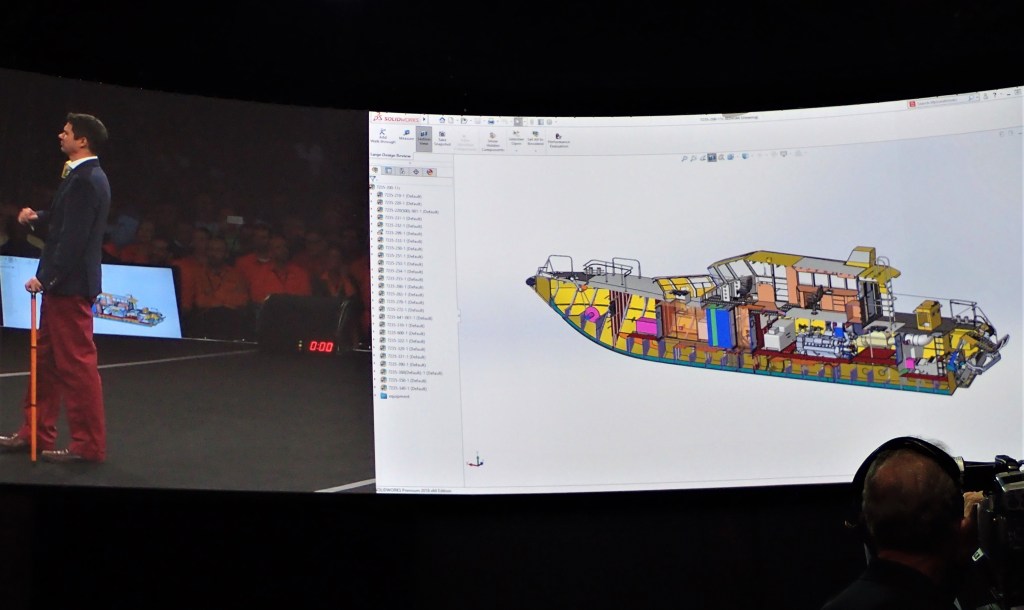Toggle the Section View button
Viewport: 1024px width, 610px height.
coord(423,136)
